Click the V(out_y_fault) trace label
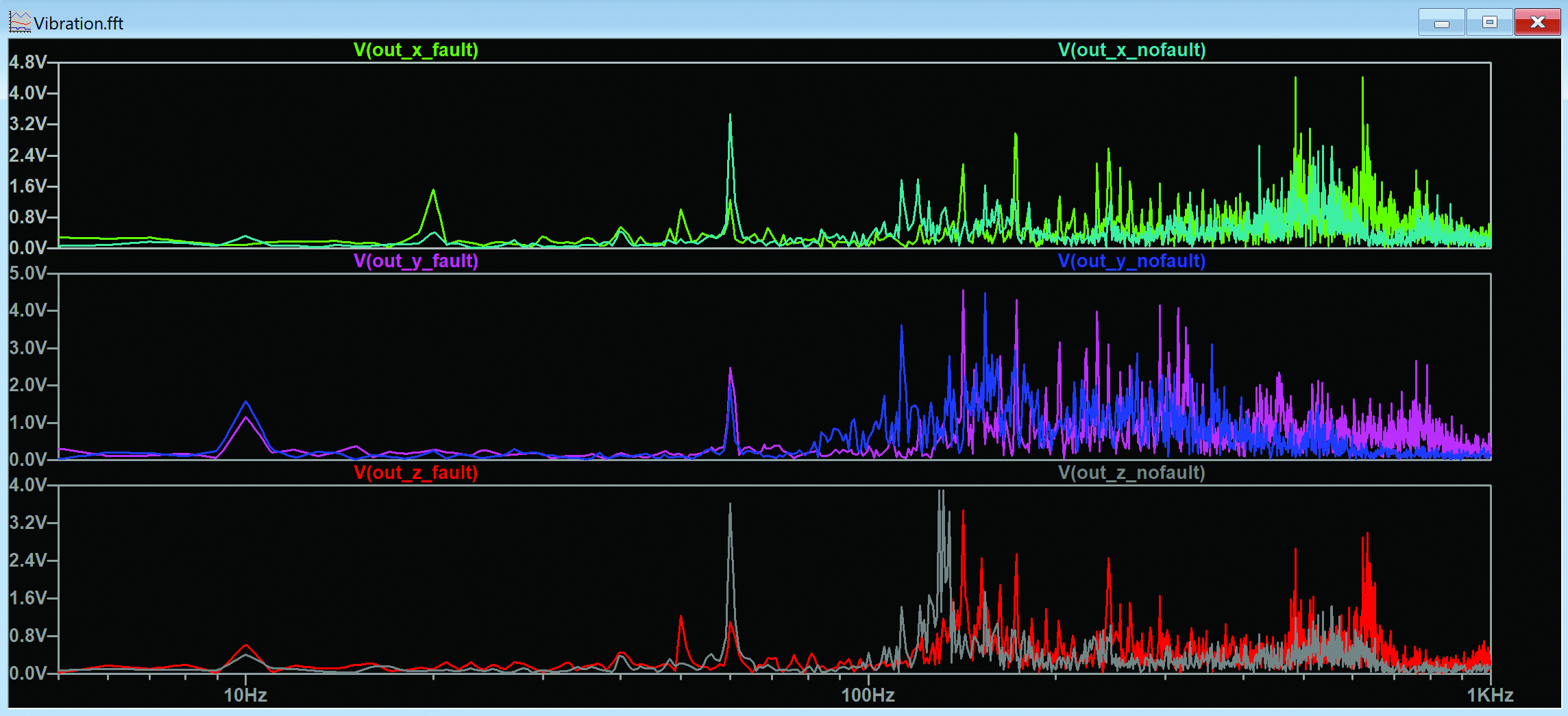Screen dimensions: 1568x716 416,261
